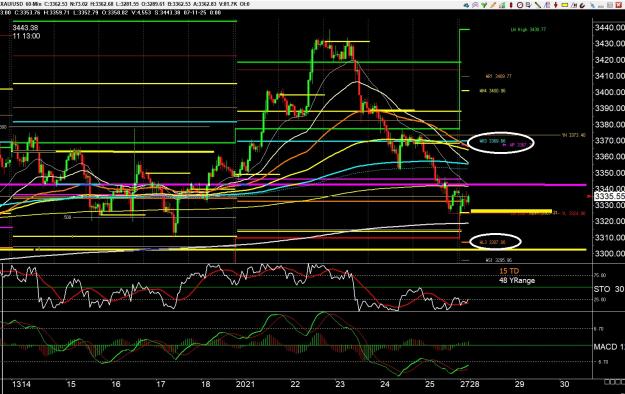
Task: Click date label 15 on the time axis
Action: tap(71, 384)
